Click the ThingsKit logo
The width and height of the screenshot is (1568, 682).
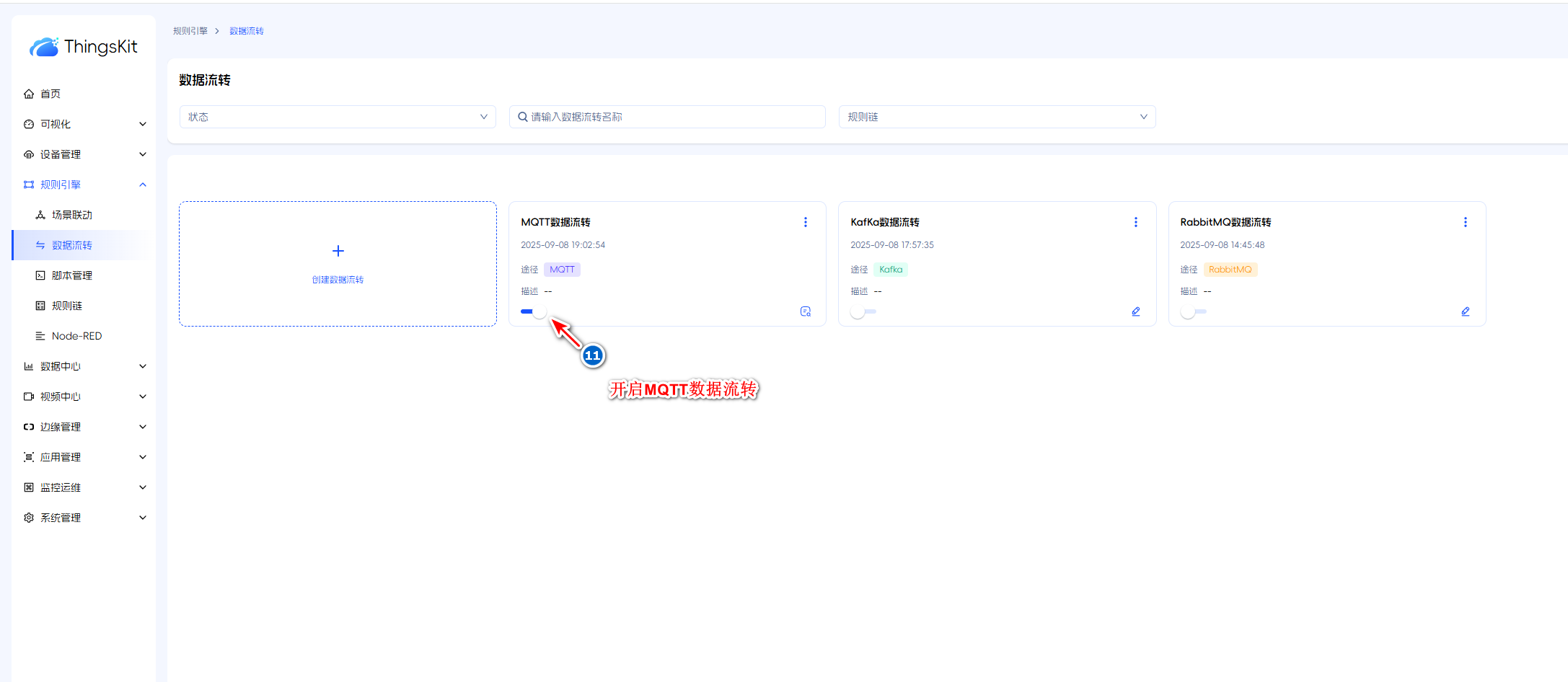84,47
